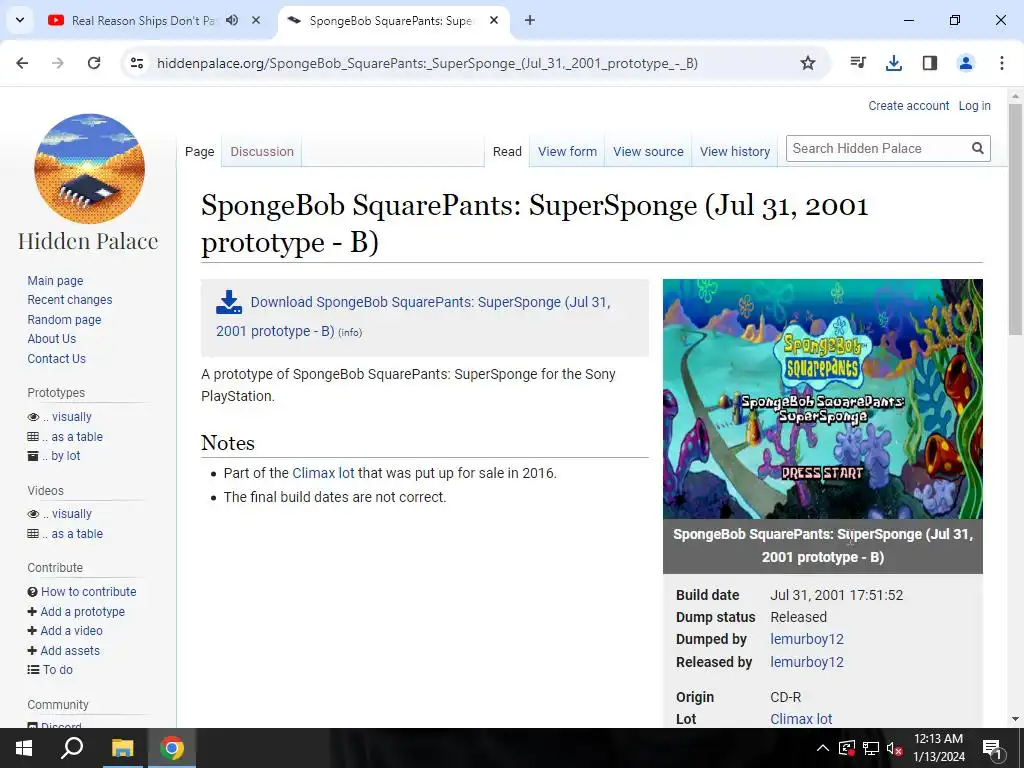Toggle Chrome side panel icon

930,63
